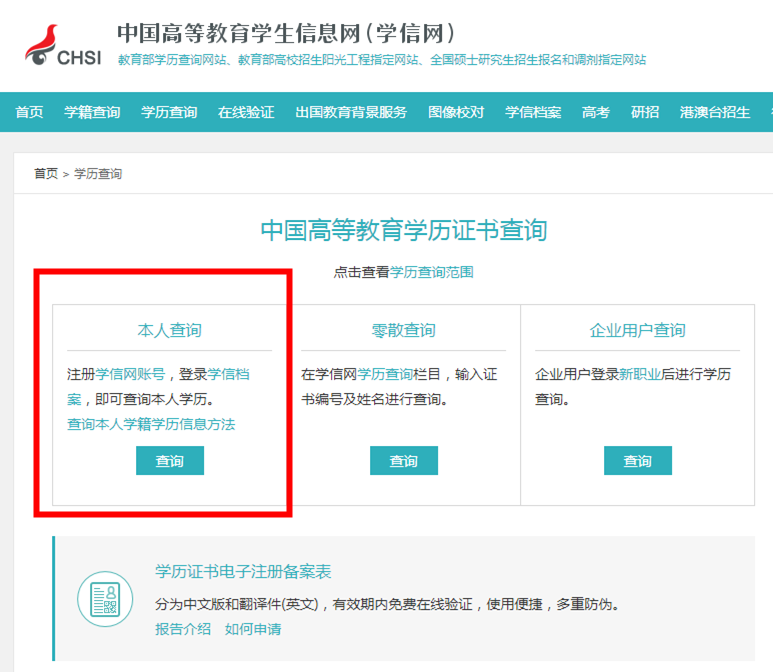Select 港澳台招生 navigation item
Image resolution: width=773 pixels, height=672 pixels.
tap(715, 112)
